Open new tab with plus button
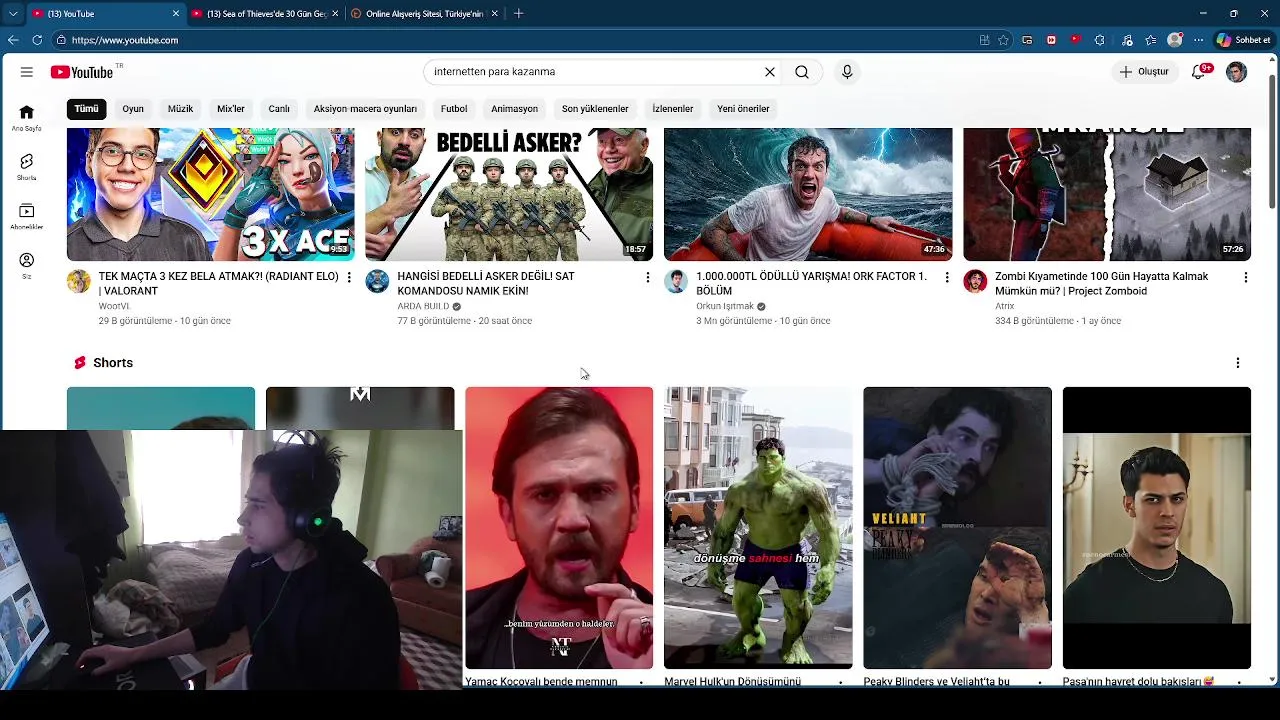Screen dimensions: 1280x720 518,14
